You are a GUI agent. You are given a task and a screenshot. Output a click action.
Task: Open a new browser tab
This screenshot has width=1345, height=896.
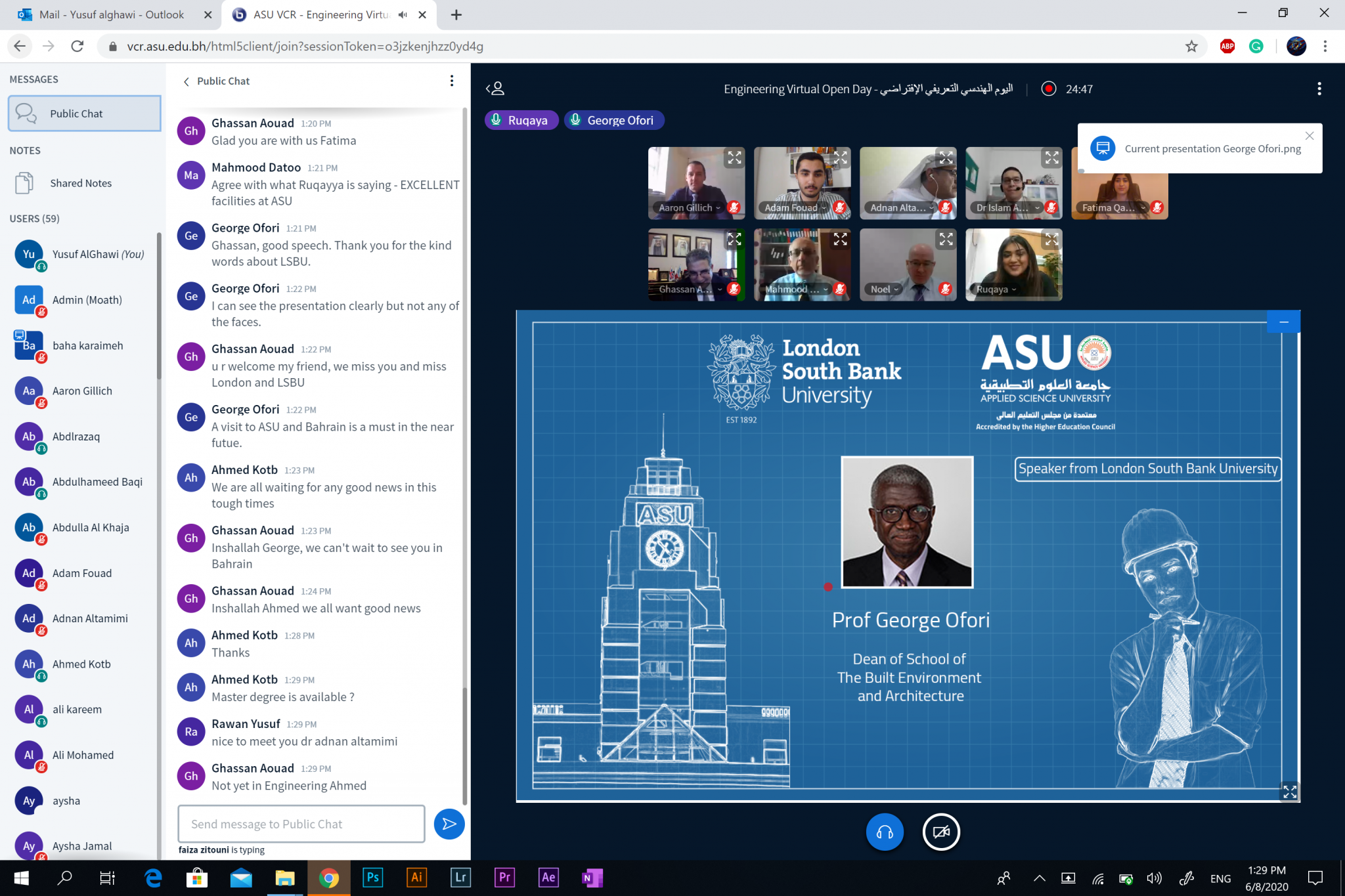pos(456,14)
